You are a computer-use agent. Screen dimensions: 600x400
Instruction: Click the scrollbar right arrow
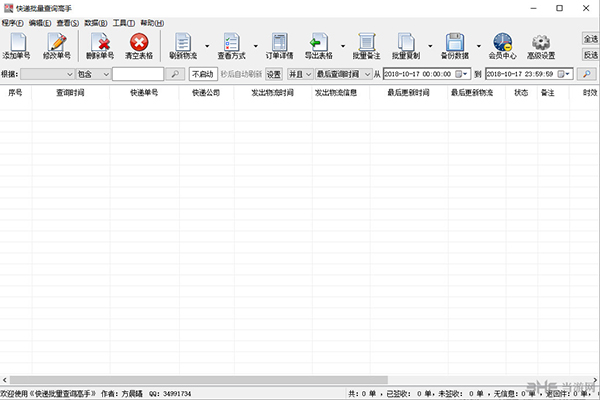pyautogui.click(x=595, y=380)
